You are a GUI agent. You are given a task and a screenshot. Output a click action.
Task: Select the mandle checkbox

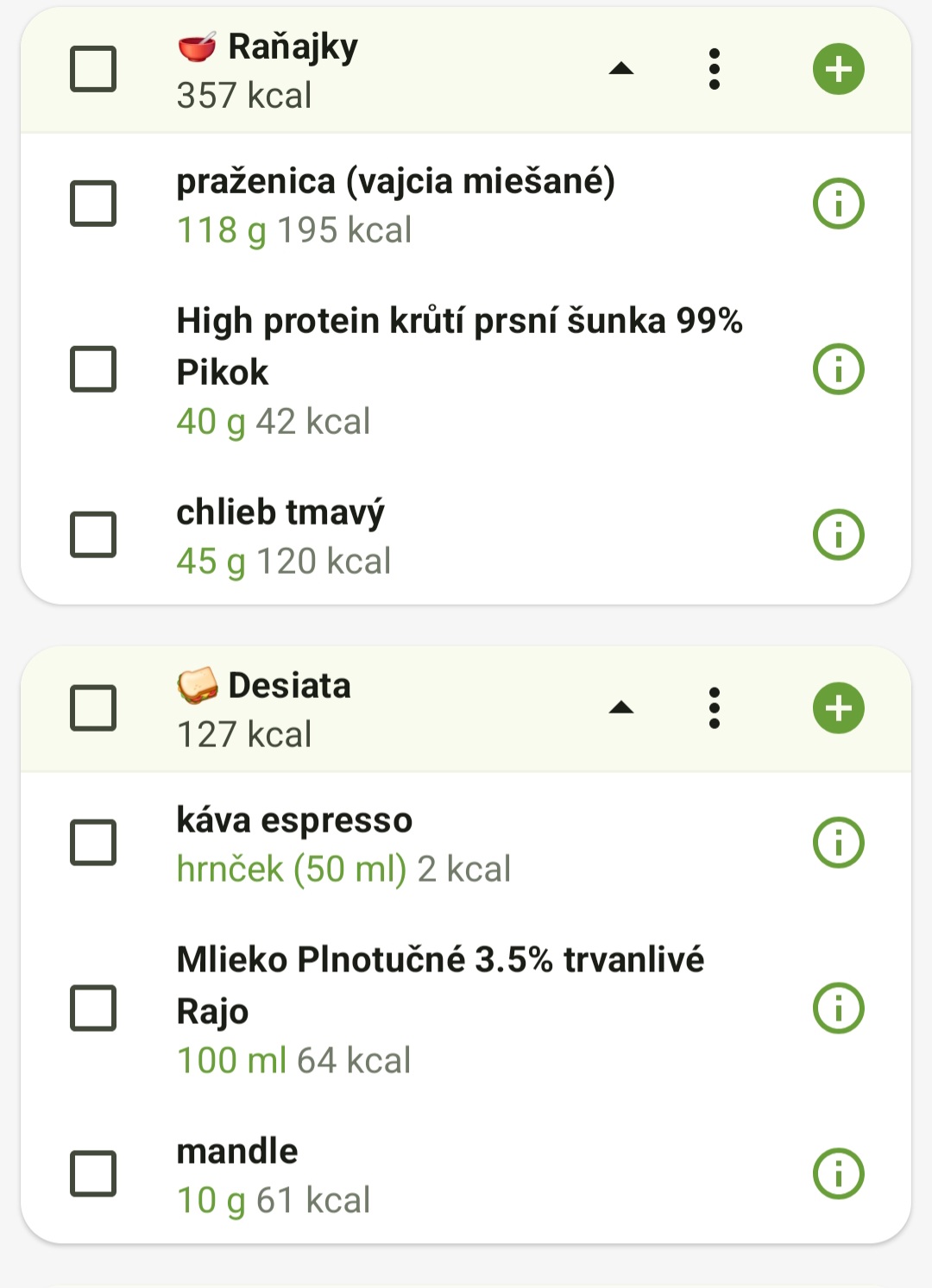click(x=93, y=1173)
